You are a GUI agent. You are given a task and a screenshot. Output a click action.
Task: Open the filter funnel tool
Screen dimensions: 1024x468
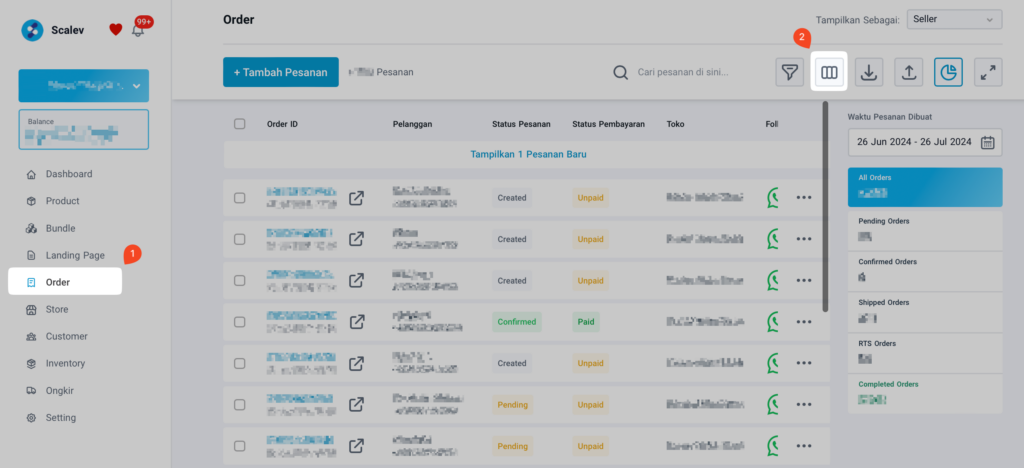click(x=790, y=72)
